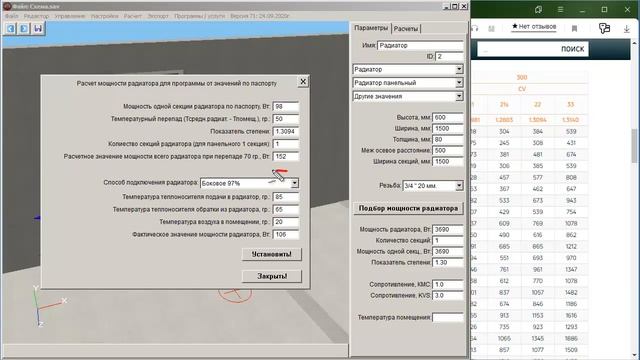The image size is (640, 360).
Task: Edit the 'Ширина секций, мм' field
Action: [x=448, y=162]
